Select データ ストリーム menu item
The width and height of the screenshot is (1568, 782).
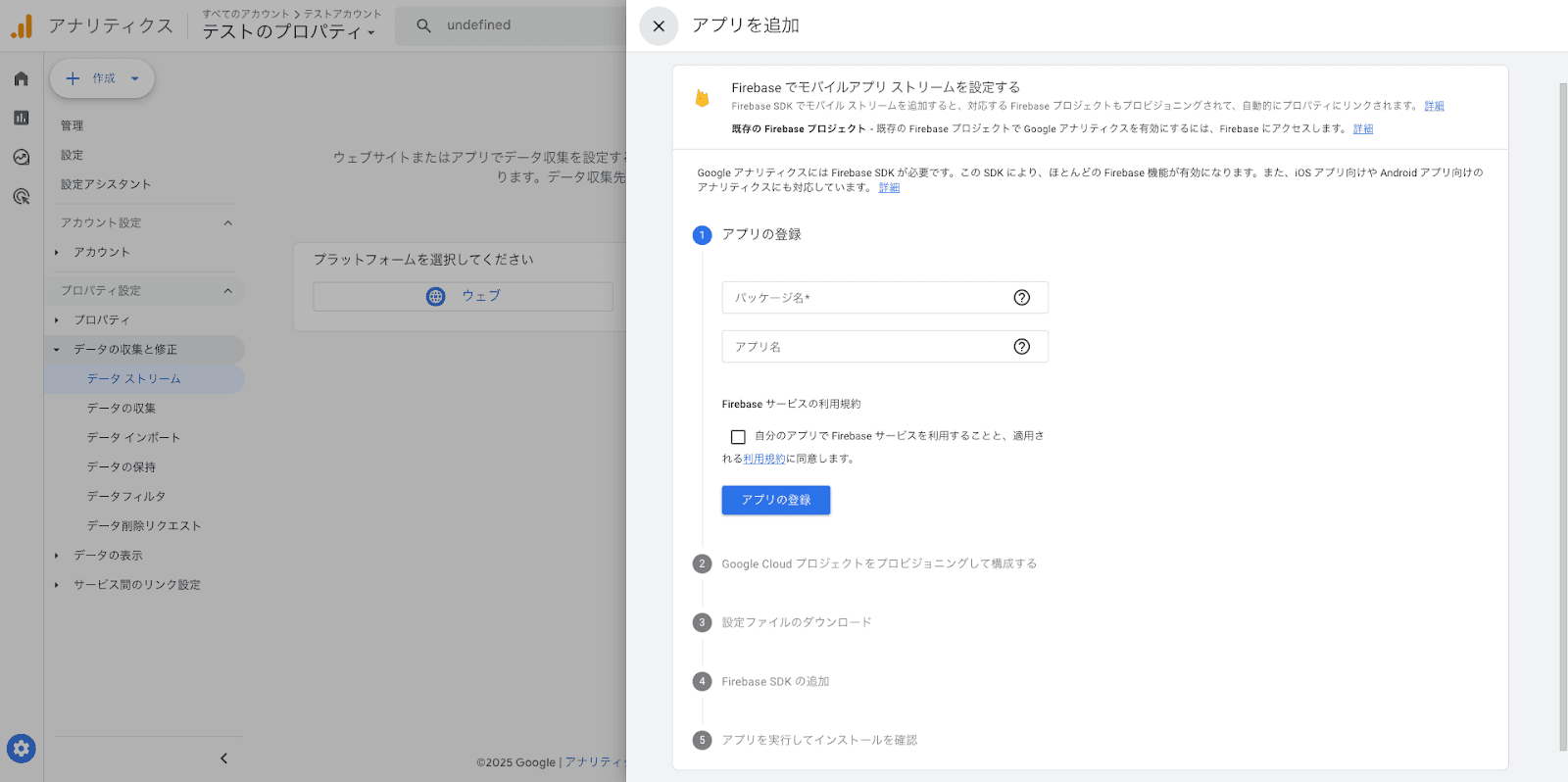[x=145, y=379]
